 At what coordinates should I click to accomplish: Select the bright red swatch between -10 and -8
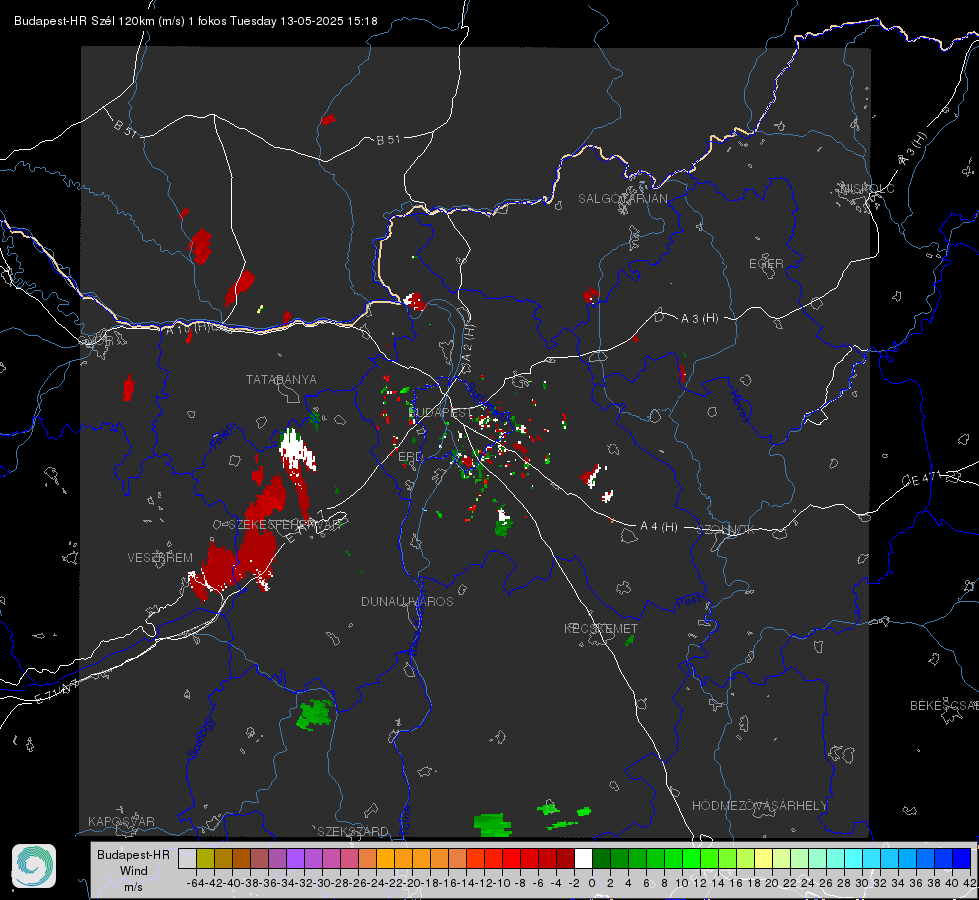click(511, 858)
